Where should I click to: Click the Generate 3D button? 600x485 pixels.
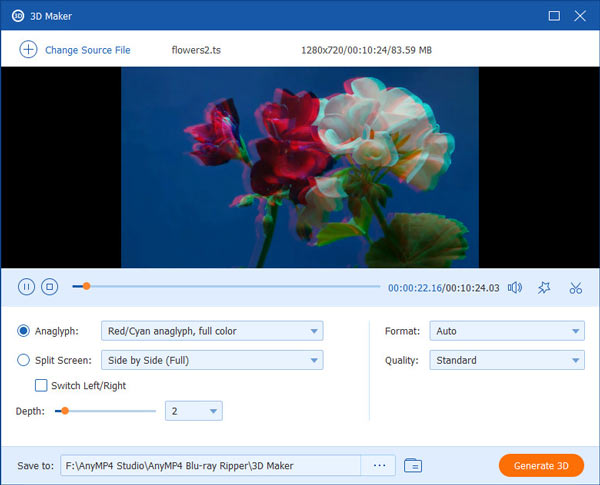click(x=541, y=465)
